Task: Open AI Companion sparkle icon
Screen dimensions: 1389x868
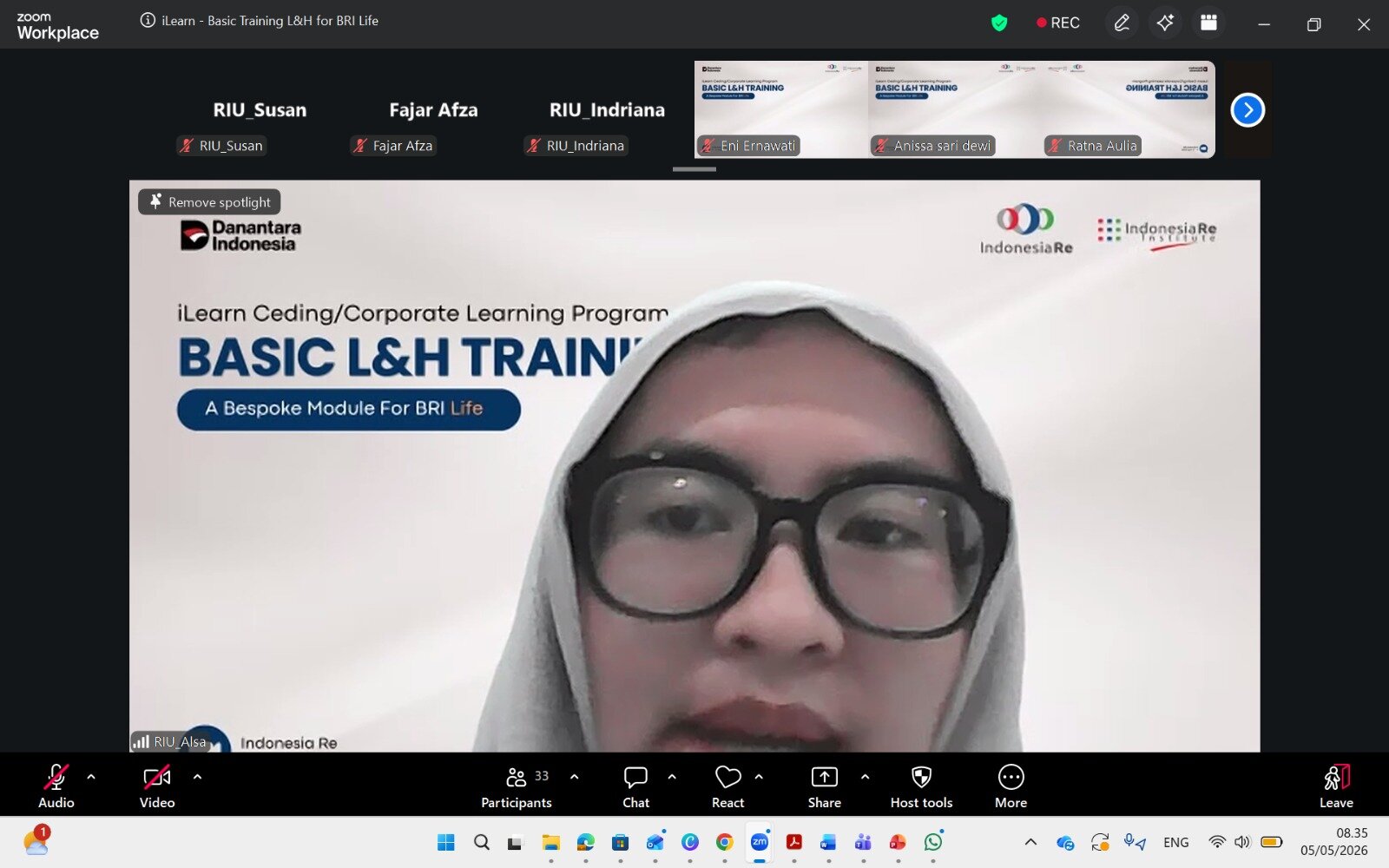Action: pos(1165,23)
